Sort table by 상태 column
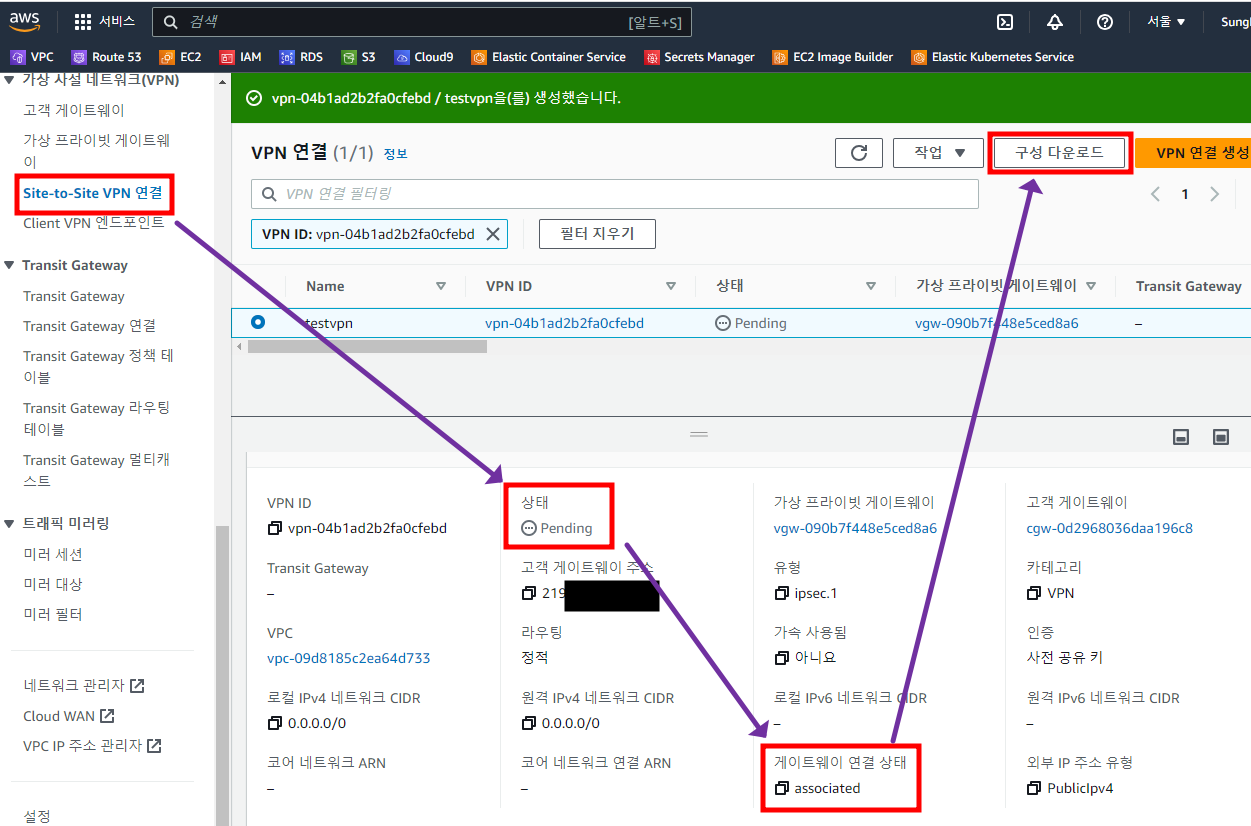1251x826 pixels. pyautogui.click(x=871, y=286)
